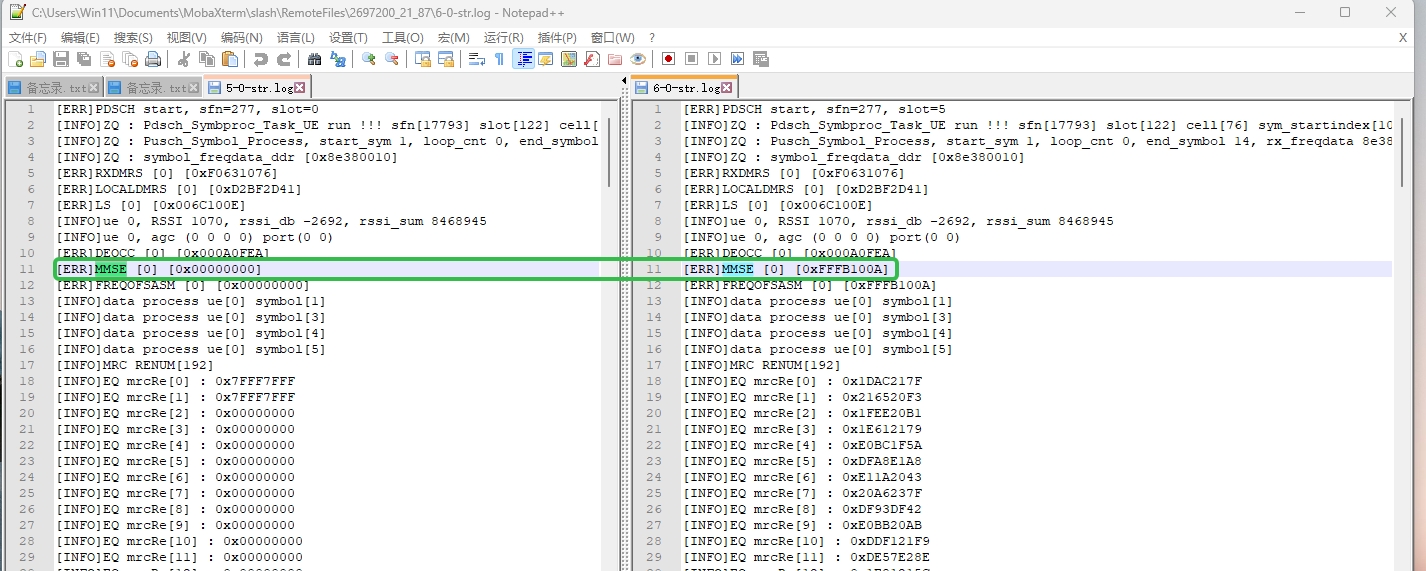Toggle synchronized vertical scrolling icon
The width and height of the screenshot is (1426, 571).
coord(422,59)
